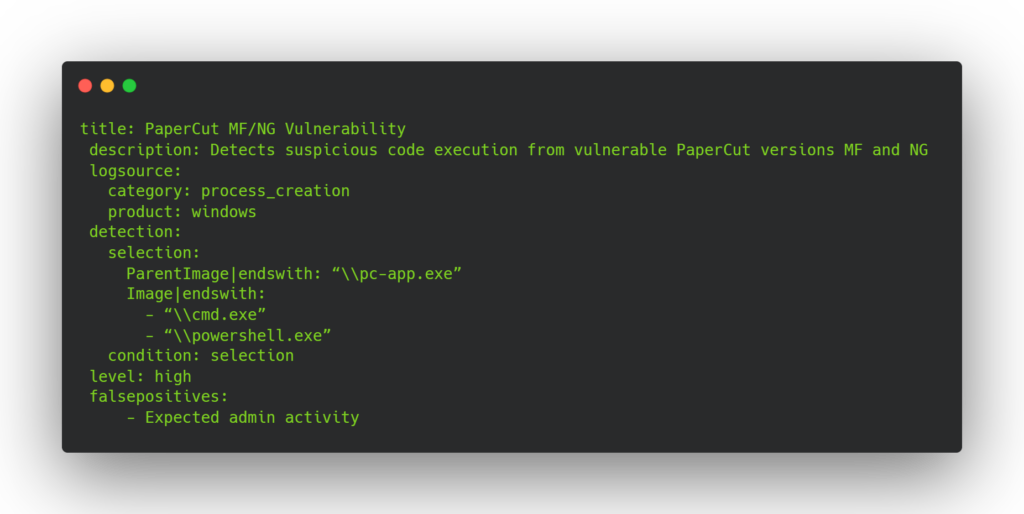Image resolution: width=1024 pixels, height=514 pixels.
Task: Click the red close window button
Action: (85, 86)
